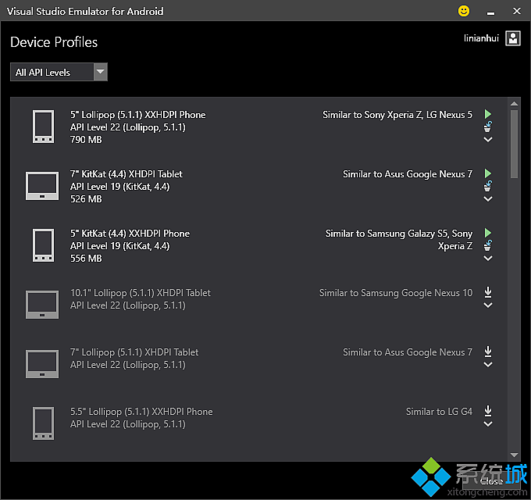Uninstall the 7" KitKat Tablet profile

(488, 186)
